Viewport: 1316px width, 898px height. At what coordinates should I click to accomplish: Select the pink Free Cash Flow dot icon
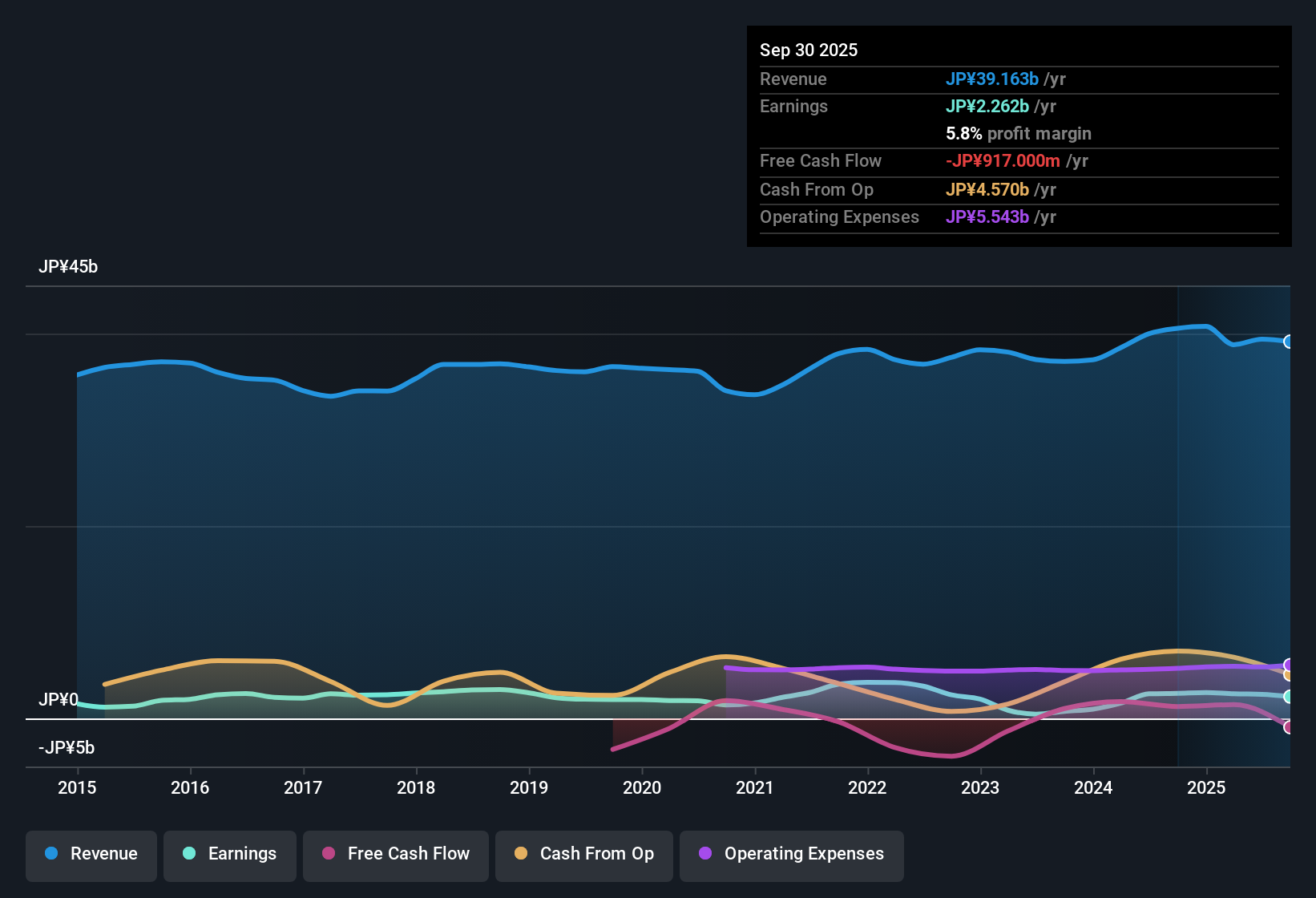pos(328,854)
